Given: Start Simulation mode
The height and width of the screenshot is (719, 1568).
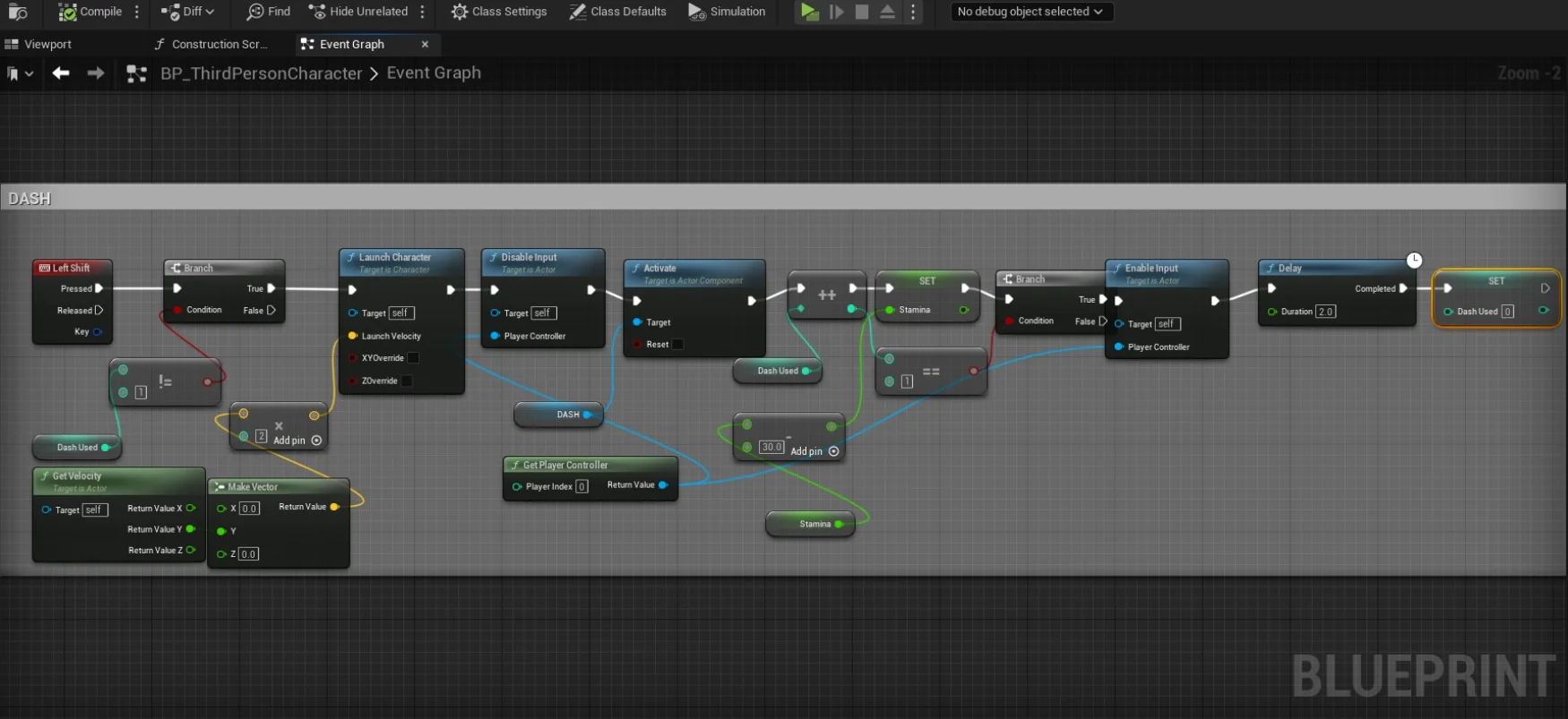Looking at the screenshot, I should (x=727, y=12).
